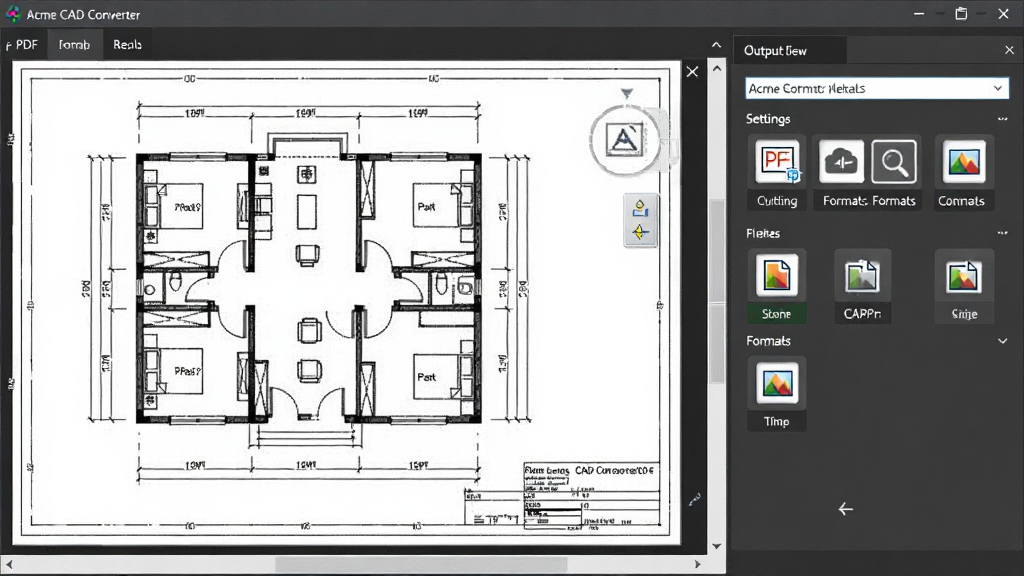Open the file section more options

pos(1002,233)
